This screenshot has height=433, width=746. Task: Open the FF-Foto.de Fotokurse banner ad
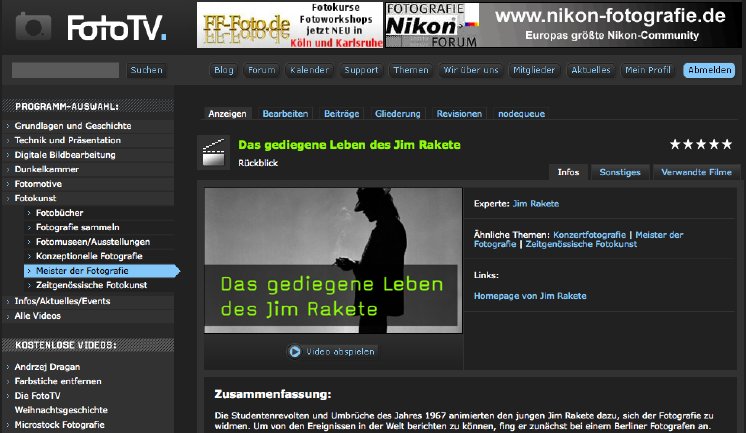point(290,25)
